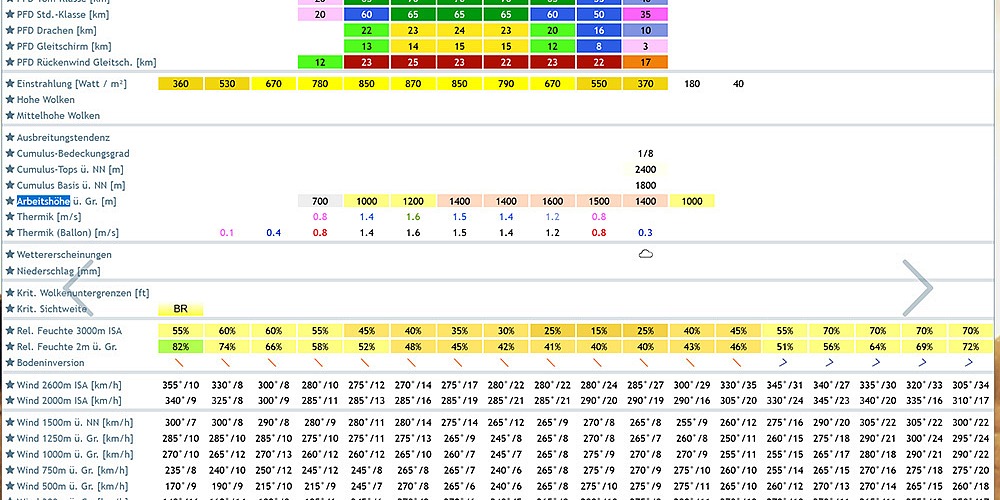Click the Wettererscheinungen row star

click(x=10, y=254)
